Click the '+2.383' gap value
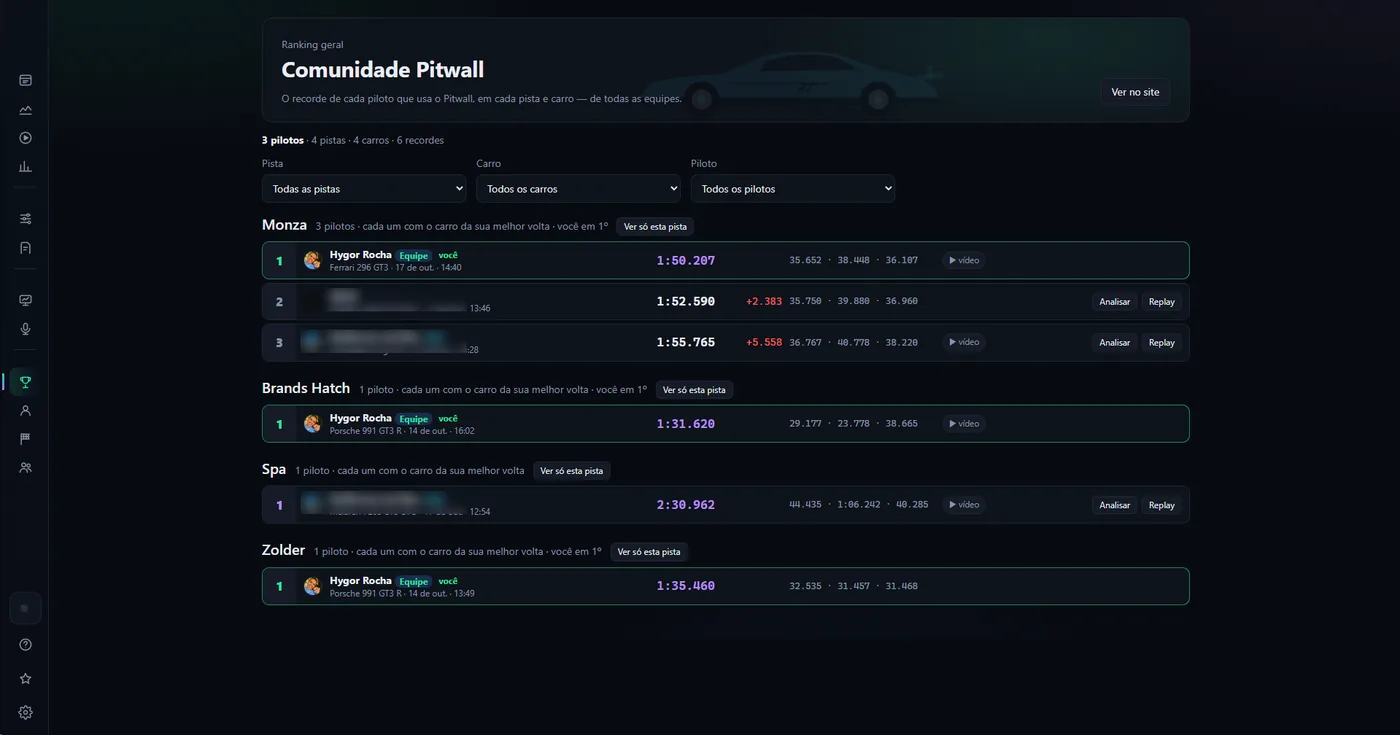This screenshot has width=1400, height=735. pos(764,301)
